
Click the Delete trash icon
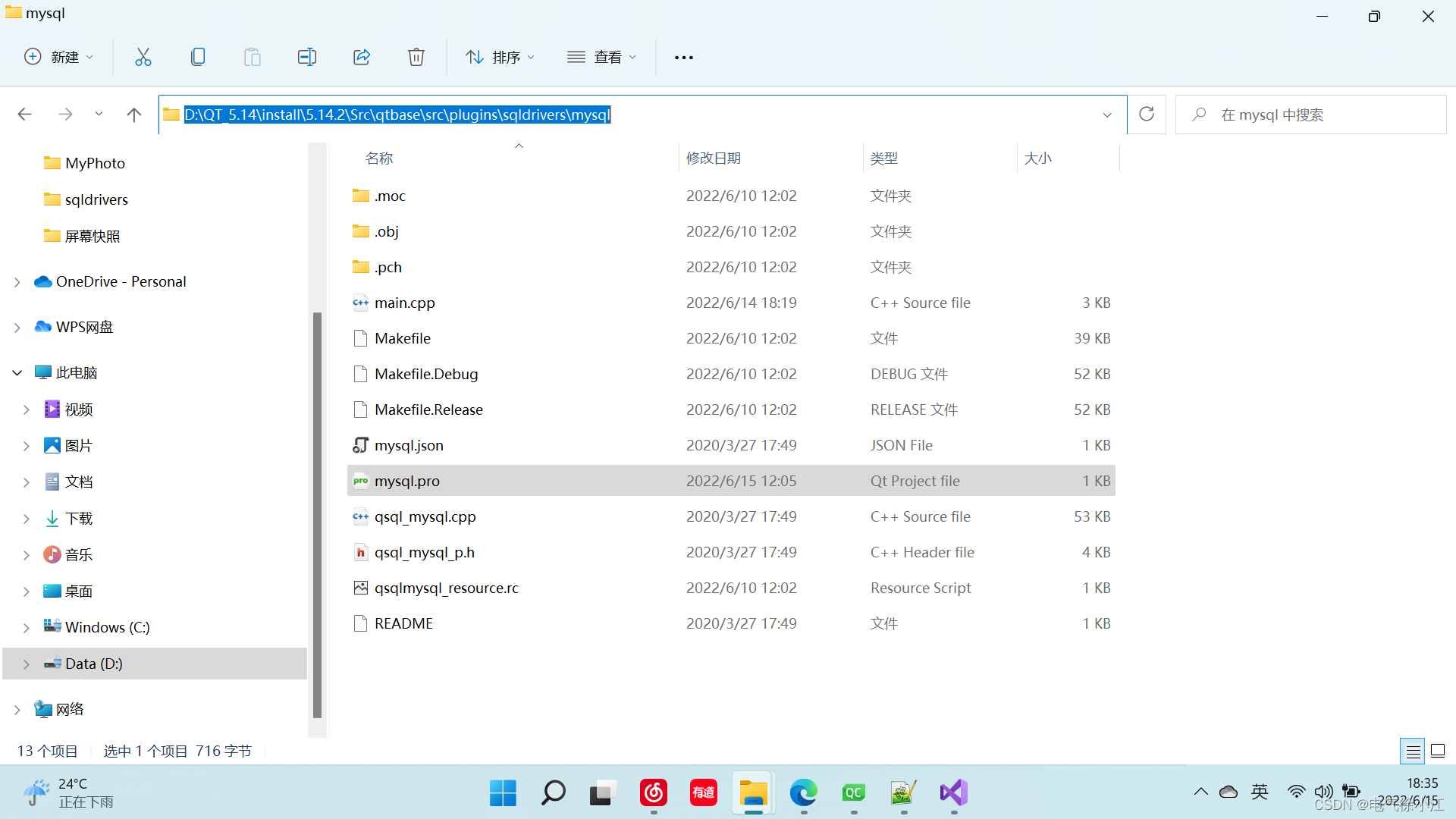(416, 57)
